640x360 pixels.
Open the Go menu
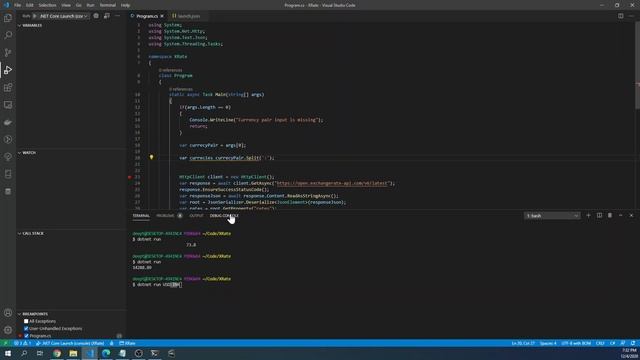click(79, 5)
